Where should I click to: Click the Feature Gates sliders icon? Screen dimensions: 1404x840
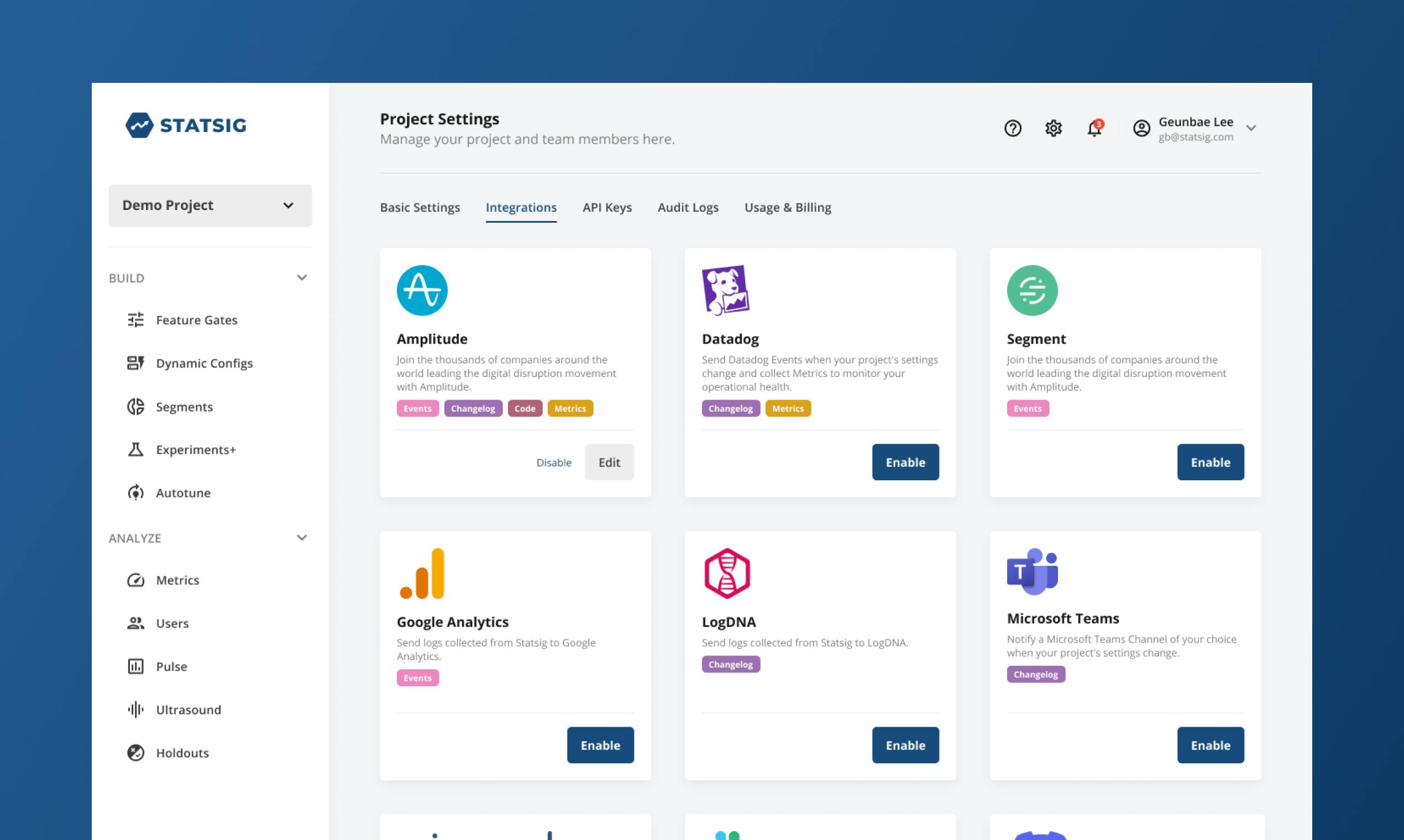click(135, 320)
